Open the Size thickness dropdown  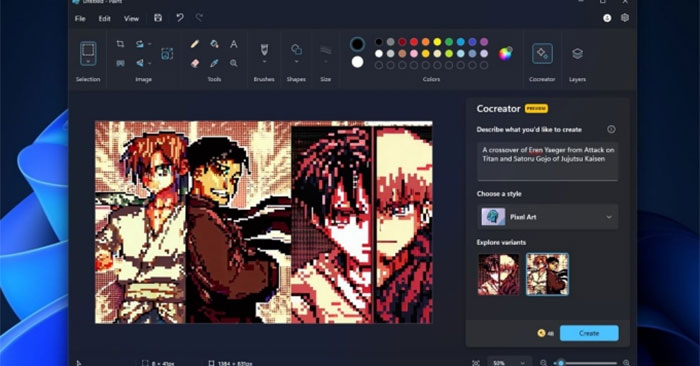pos(325,53)
